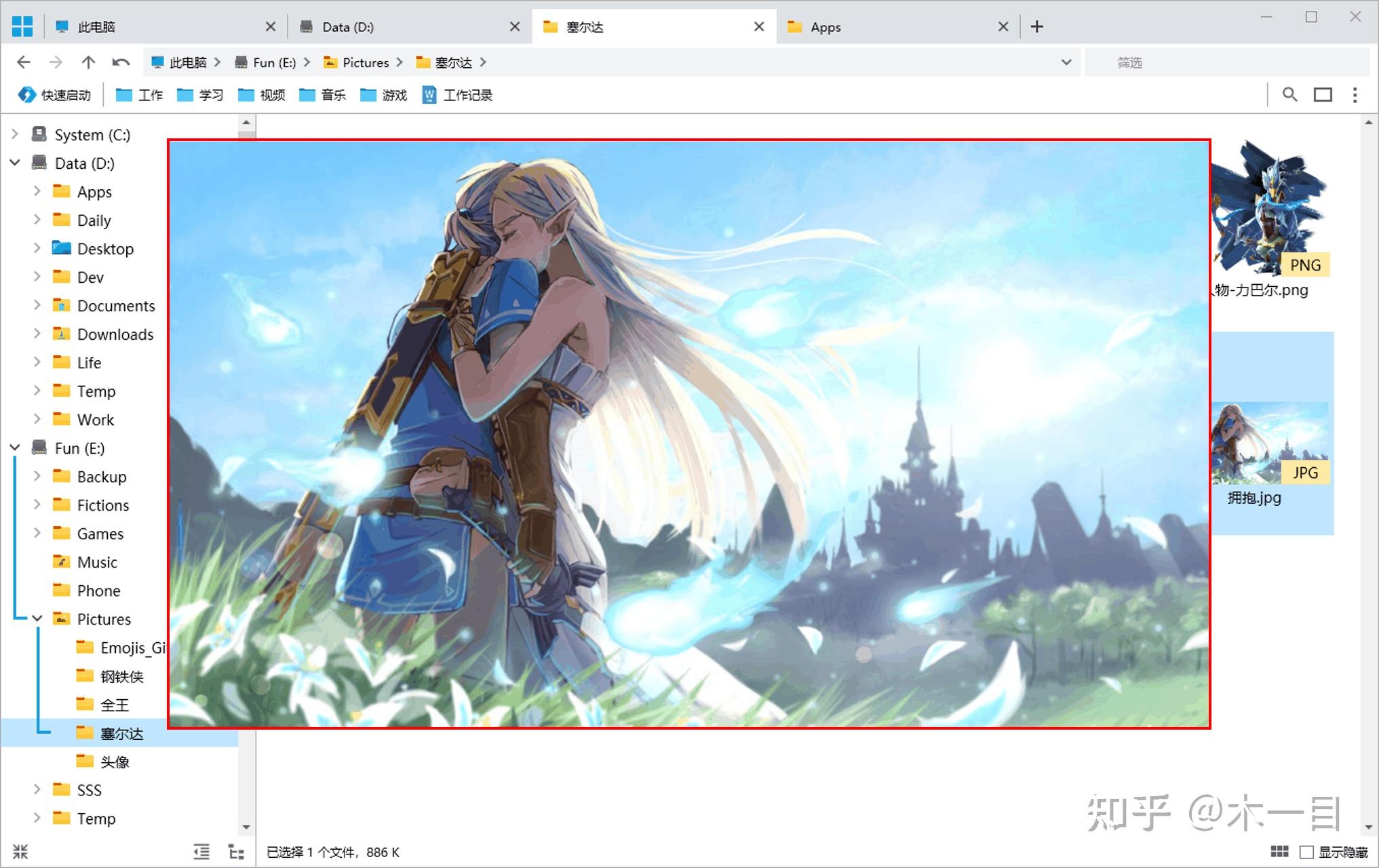Close the Apps tab
This screenshot has width=1379, height=868.
click(x=1003, y=26)
